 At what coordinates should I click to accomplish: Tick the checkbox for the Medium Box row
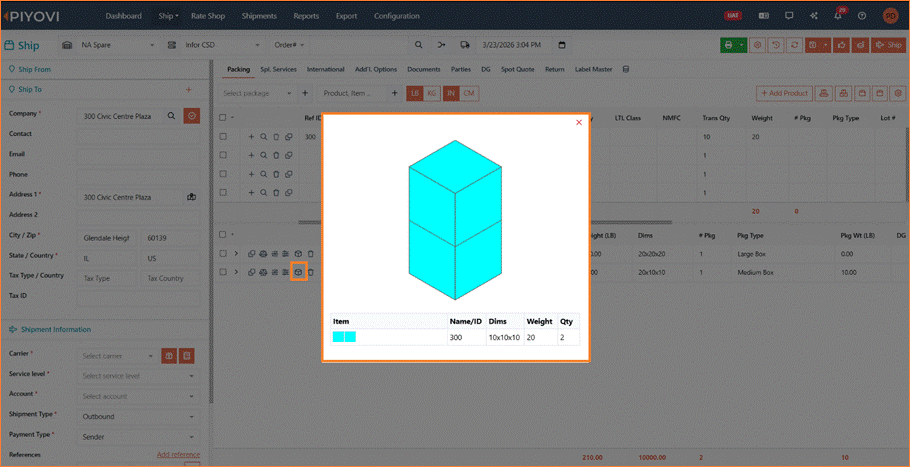point(222,272)
